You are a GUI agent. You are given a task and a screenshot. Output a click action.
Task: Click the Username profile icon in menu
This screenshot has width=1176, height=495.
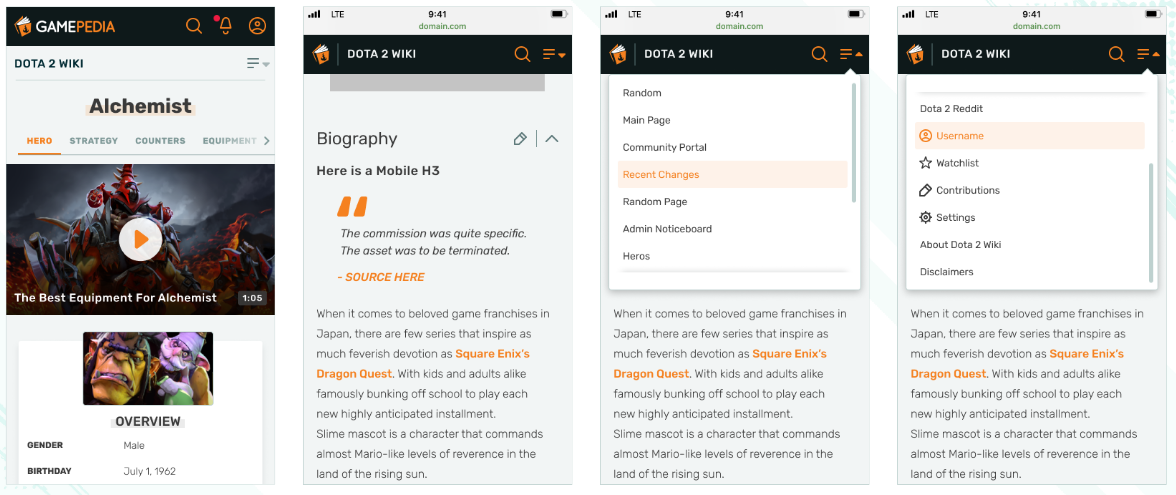pos(925,136)
